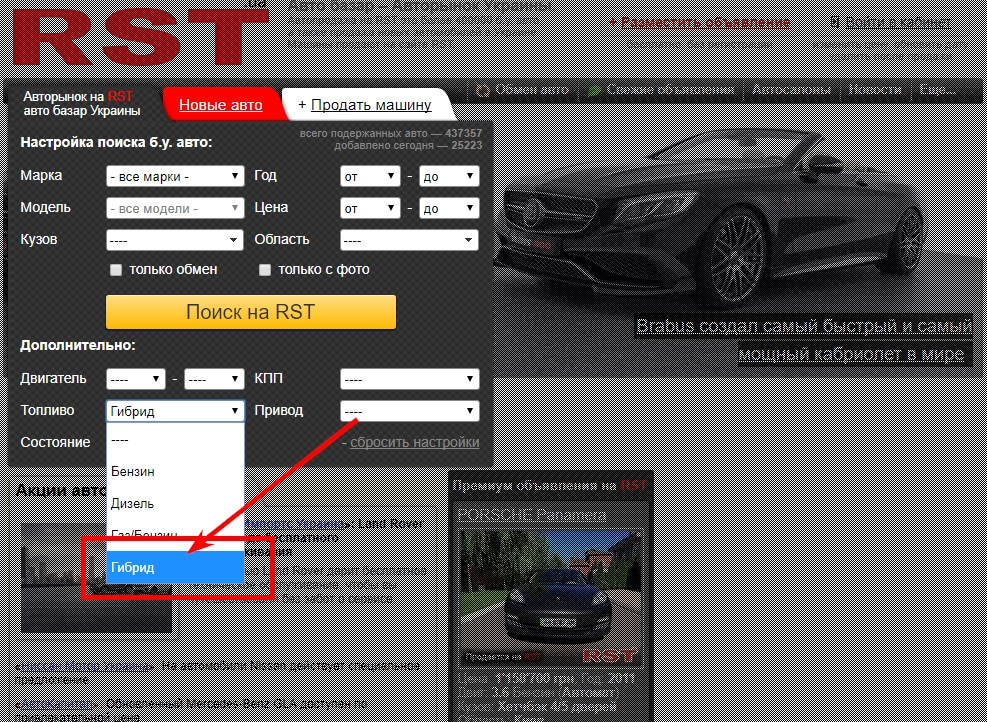Click the Porsche Panamera photo thumbnail

point(550,598)
